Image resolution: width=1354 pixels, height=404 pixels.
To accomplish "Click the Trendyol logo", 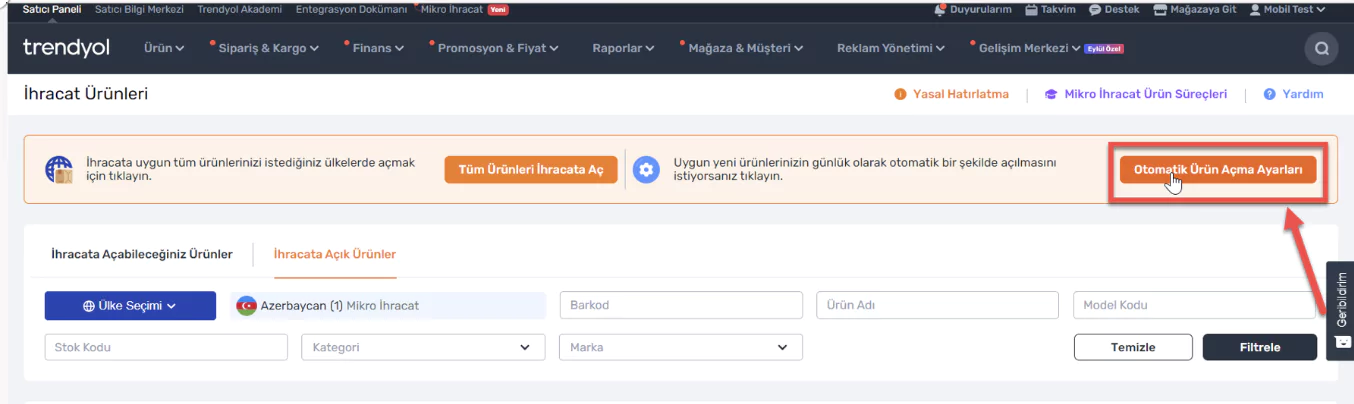I will [x=66, y=48].
